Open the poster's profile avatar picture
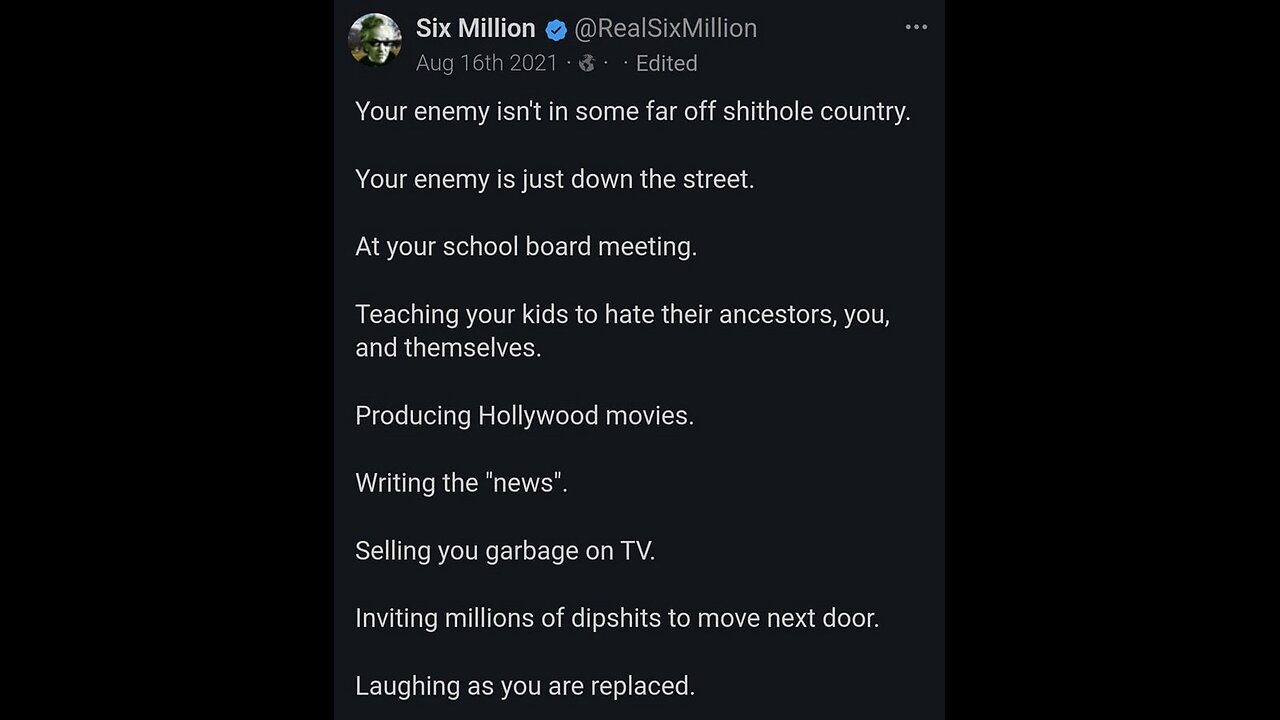Image resolution: width=1280 pixels, height=720 pixels. click(x=374, y=41)
